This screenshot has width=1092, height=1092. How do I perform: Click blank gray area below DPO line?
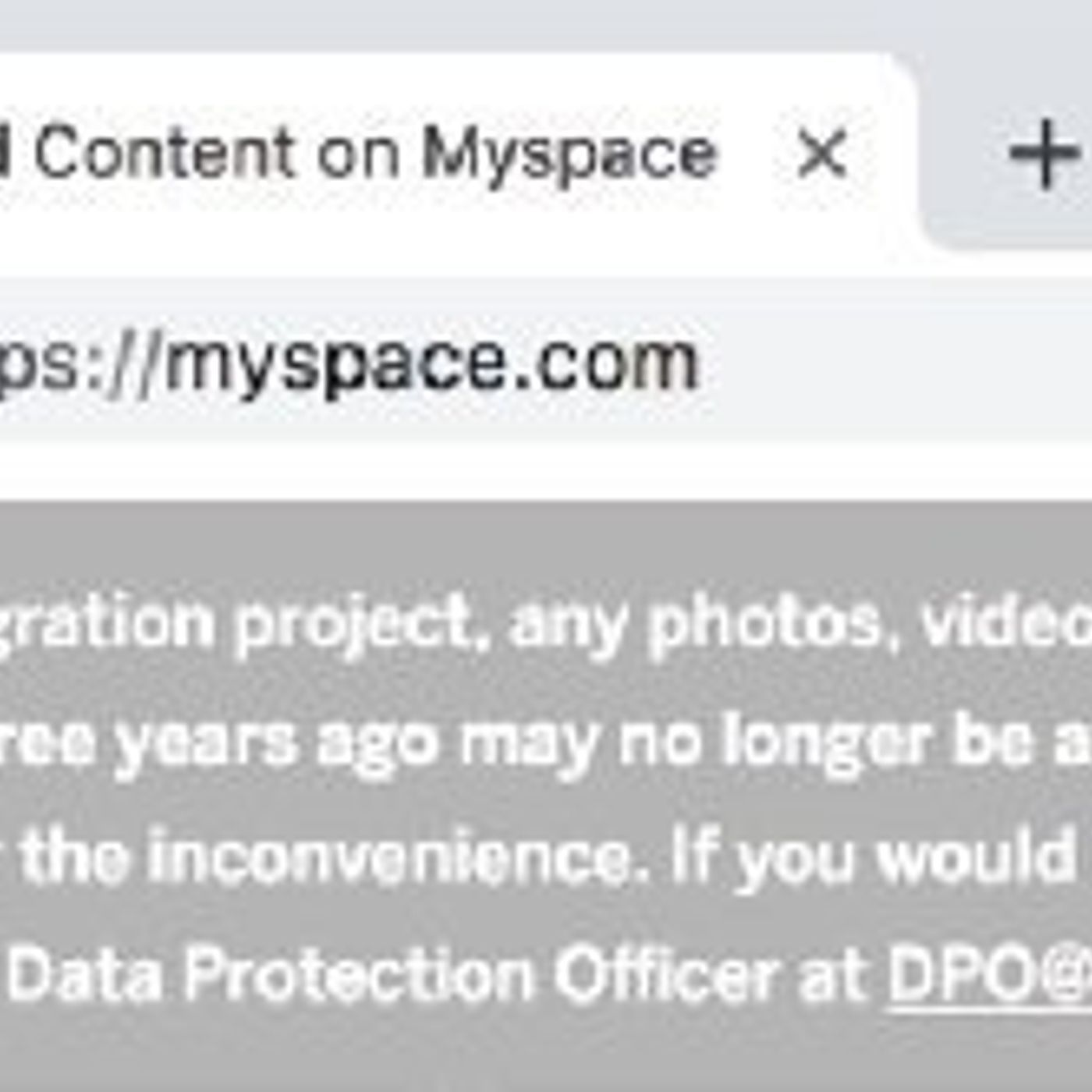pos(546,1053)
